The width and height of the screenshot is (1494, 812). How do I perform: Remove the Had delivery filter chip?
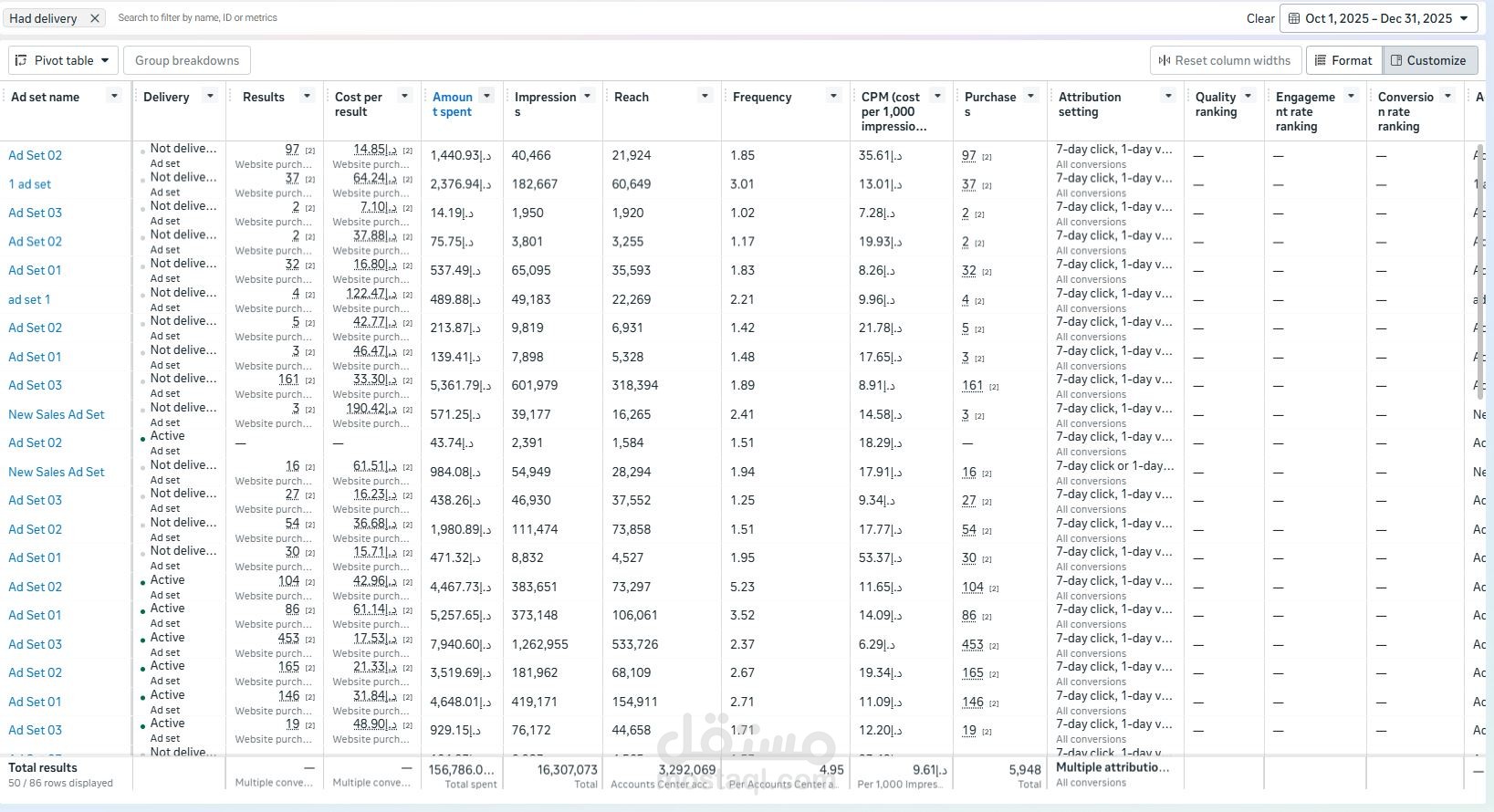tap(94, 18)
